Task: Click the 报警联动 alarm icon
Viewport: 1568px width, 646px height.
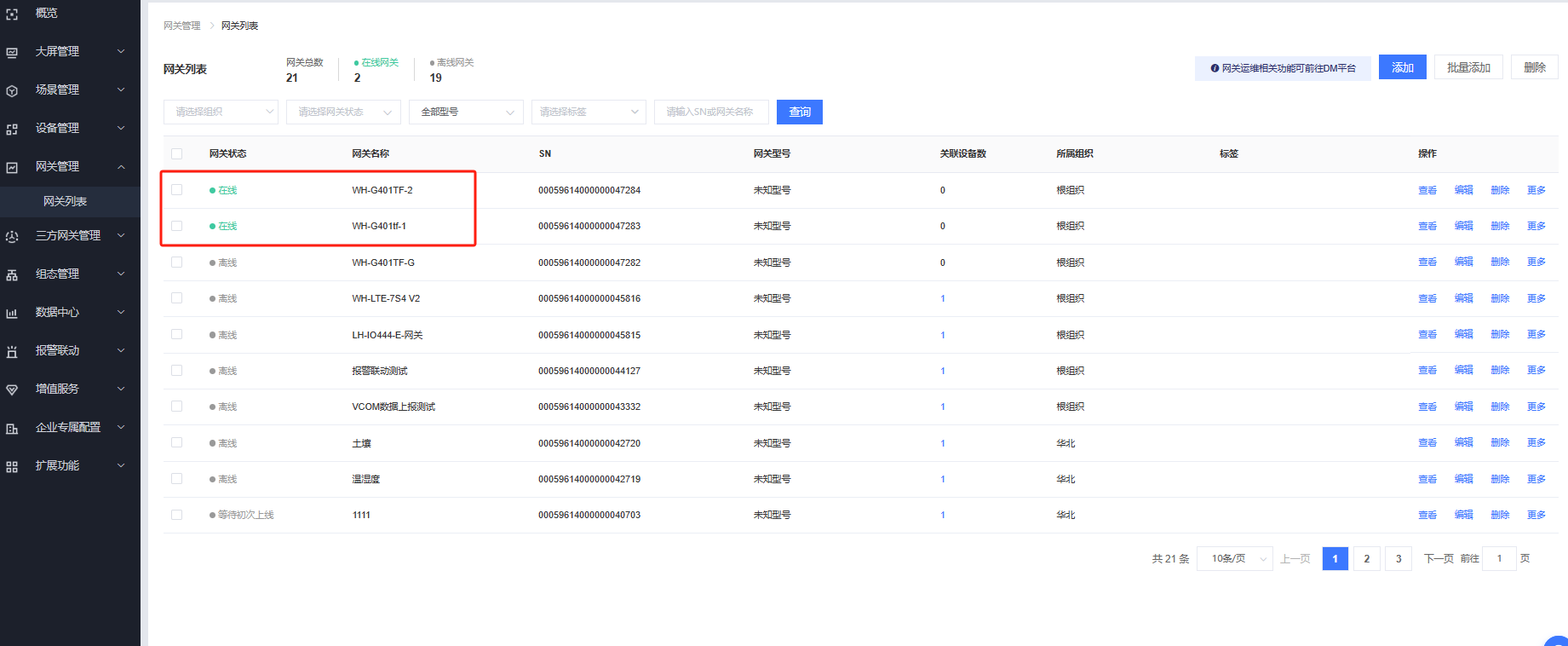Action: click(12, 351)
